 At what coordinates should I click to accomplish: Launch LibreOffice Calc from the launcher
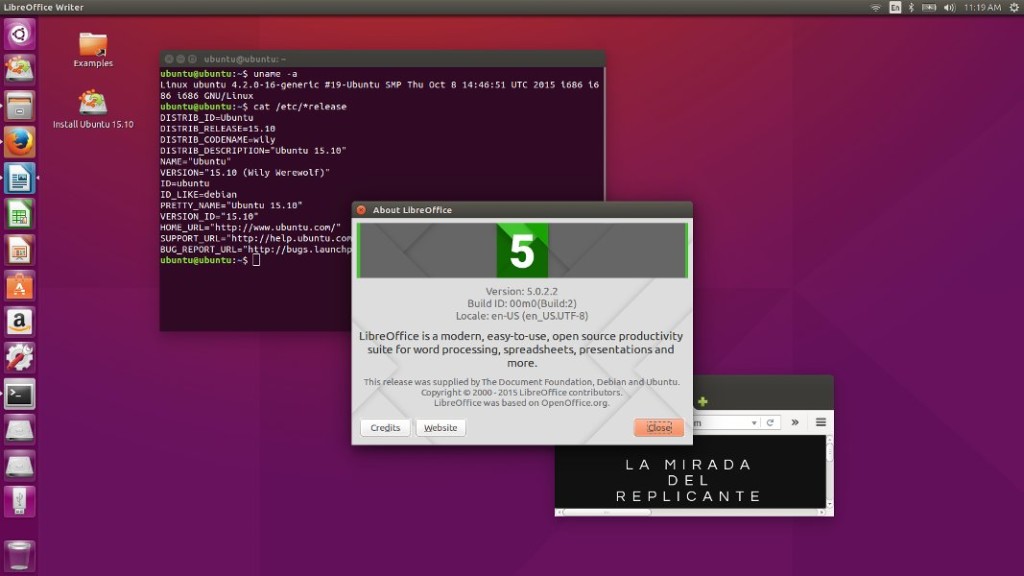pyautogui.click(x=19, y=213)
